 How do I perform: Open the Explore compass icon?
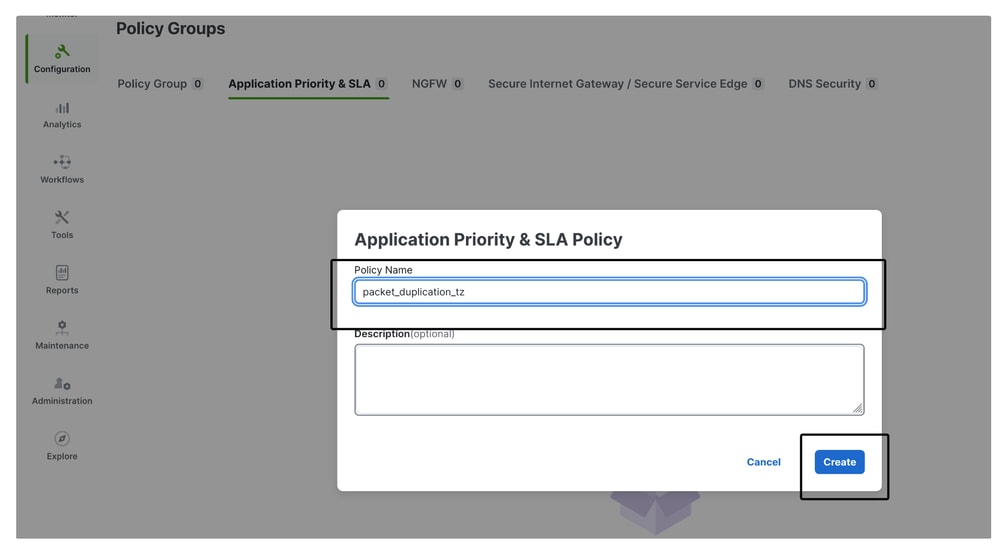pyautogui.click(x=62, y=439)
